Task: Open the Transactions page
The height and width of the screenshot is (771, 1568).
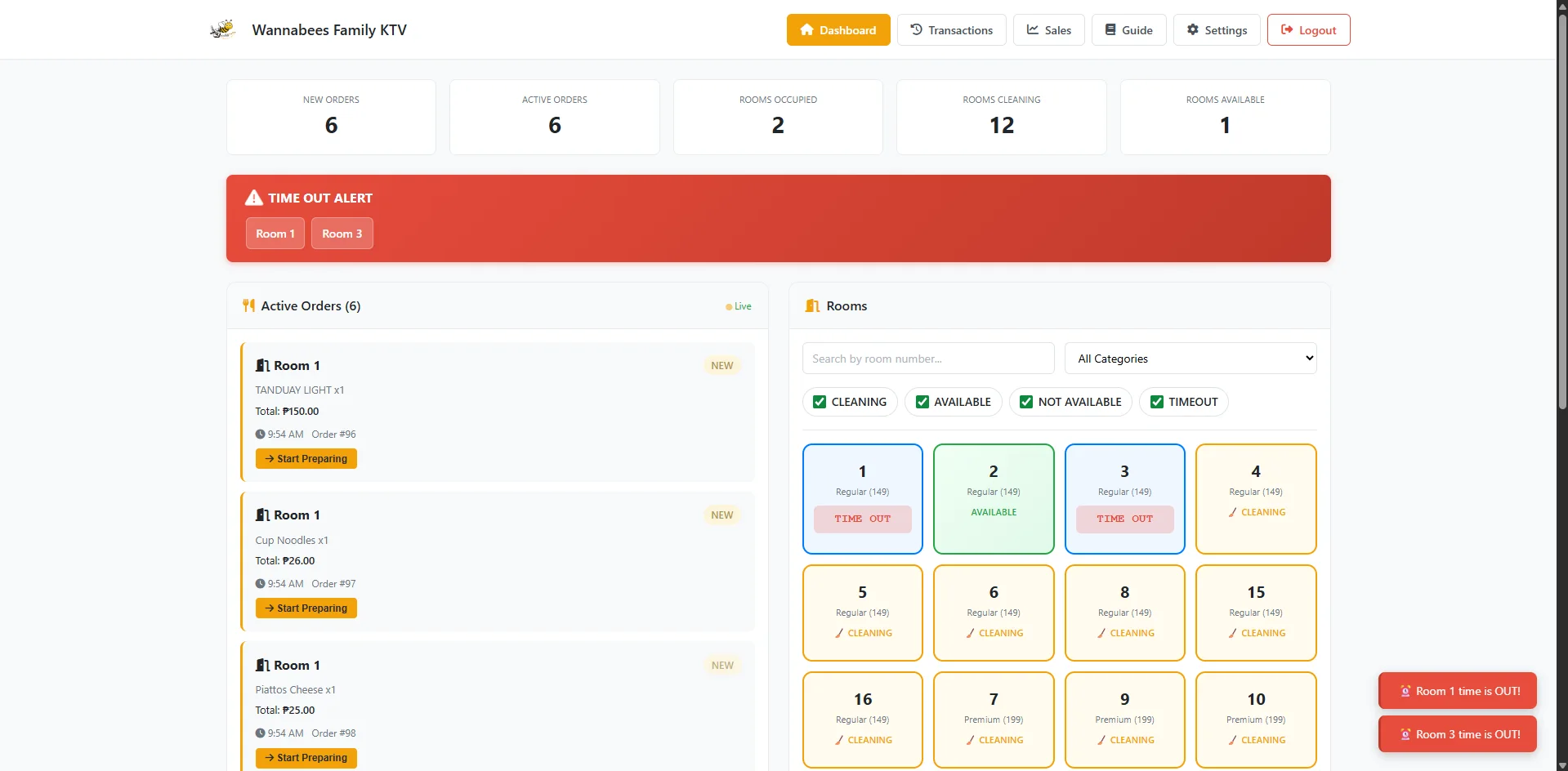Action: (951, 30)
